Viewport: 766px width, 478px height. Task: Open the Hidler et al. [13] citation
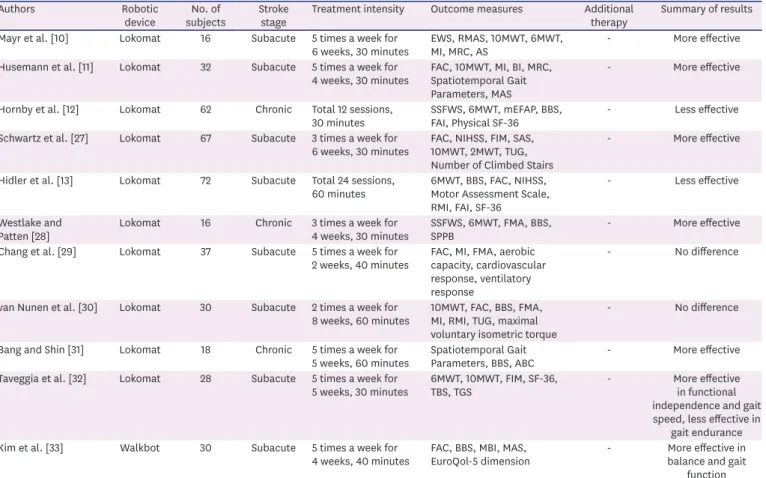pyautogui.click(x=36, y=181)
